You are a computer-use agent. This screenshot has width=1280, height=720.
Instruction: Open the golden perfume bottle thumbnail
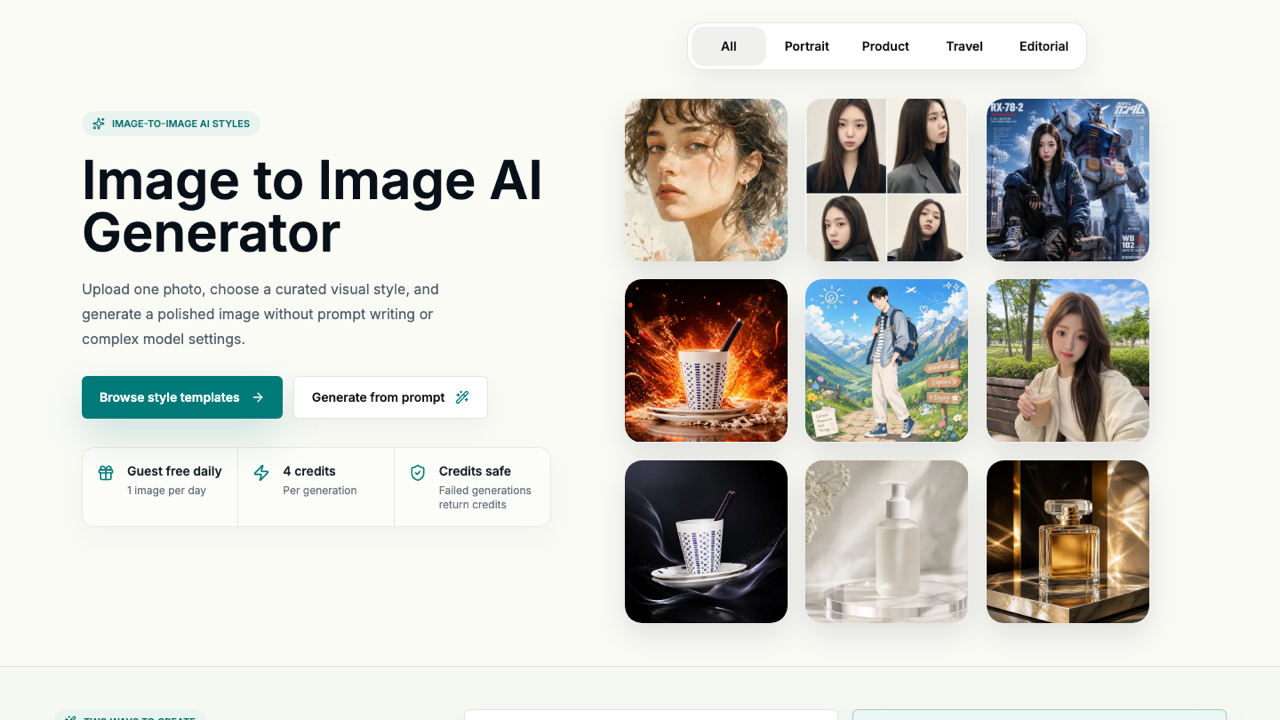1068,542
